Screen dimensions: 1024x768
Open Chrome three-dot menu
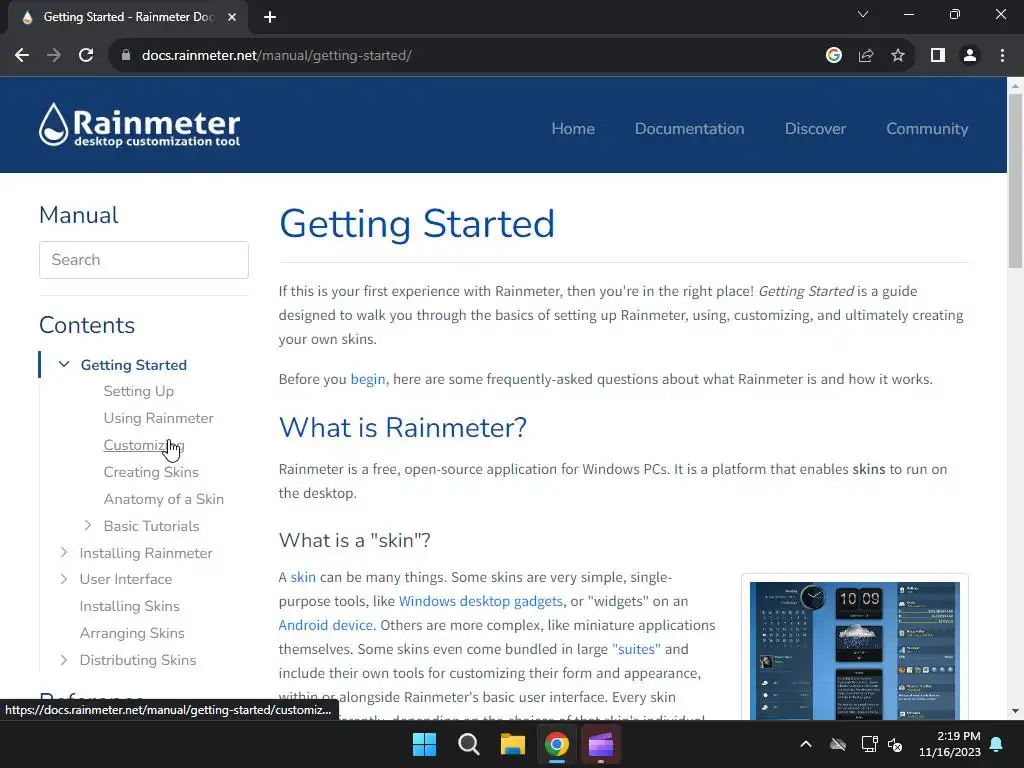tap(1002, 56)
